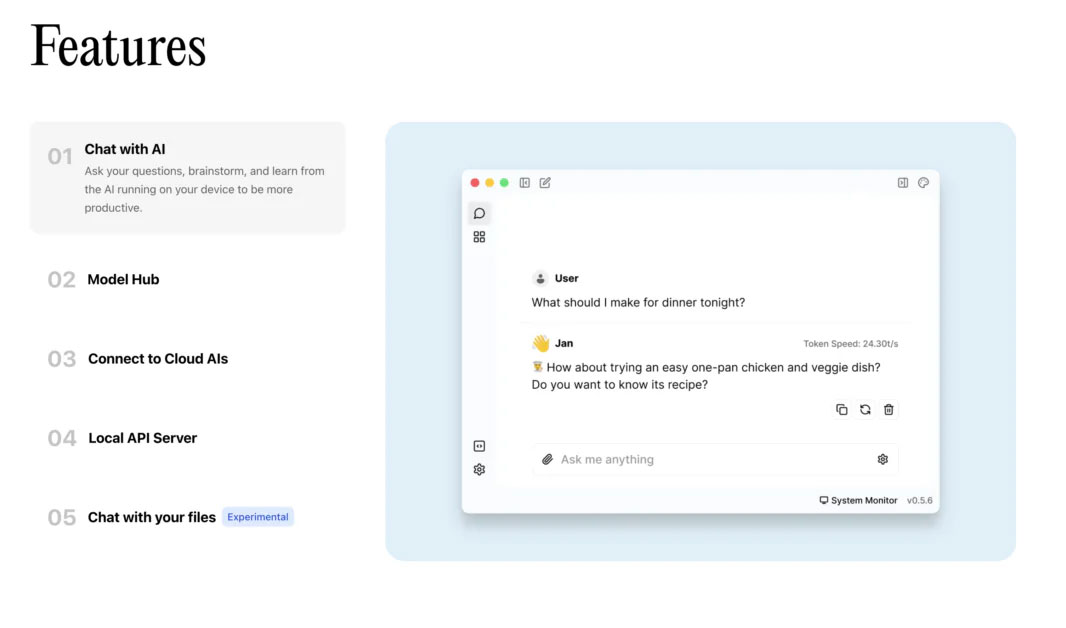
Task: Expand the Connect to Cloud AIs feature
Action: [157, 359]
